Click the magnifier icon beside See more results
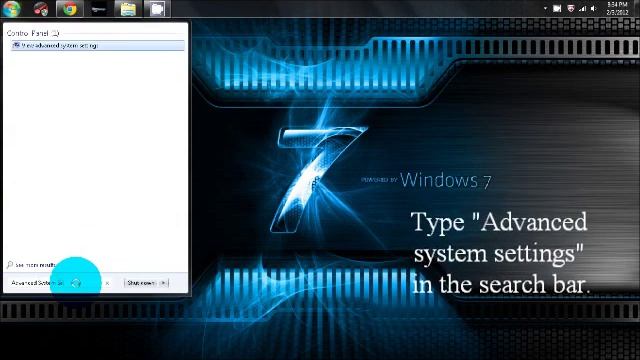The height and width of the screenshot is (360, 640). click(9, 265)
